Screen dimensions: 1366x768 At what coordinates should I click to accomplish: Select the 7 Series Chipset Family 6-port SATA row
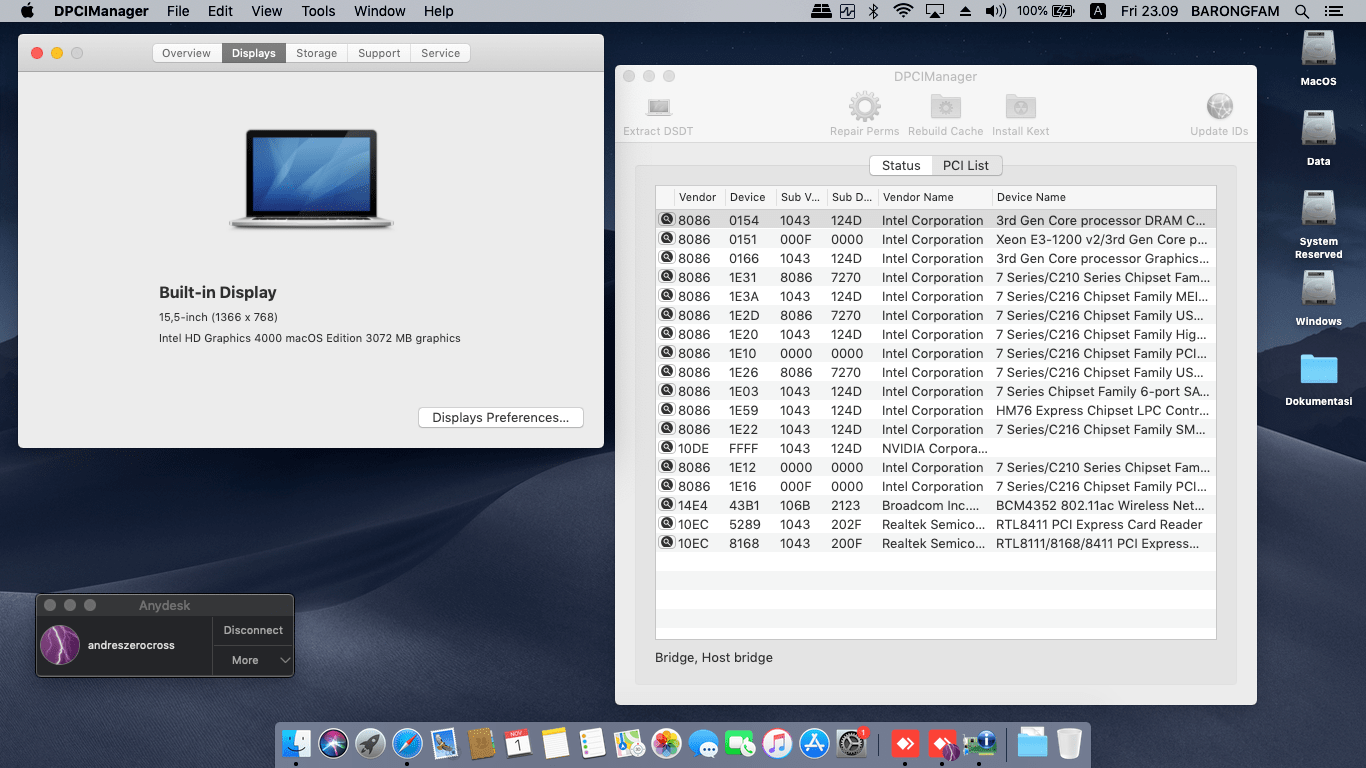936,391
